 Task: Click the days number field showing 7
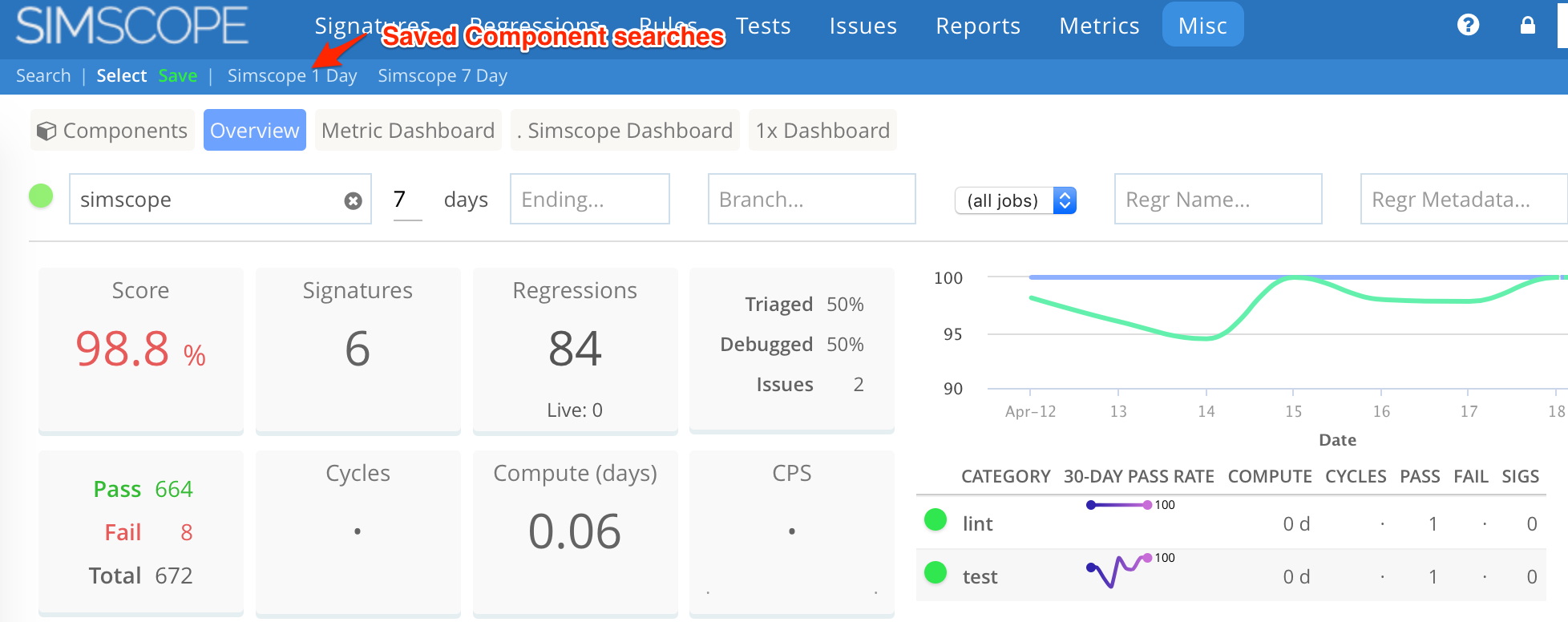[407, 199]
